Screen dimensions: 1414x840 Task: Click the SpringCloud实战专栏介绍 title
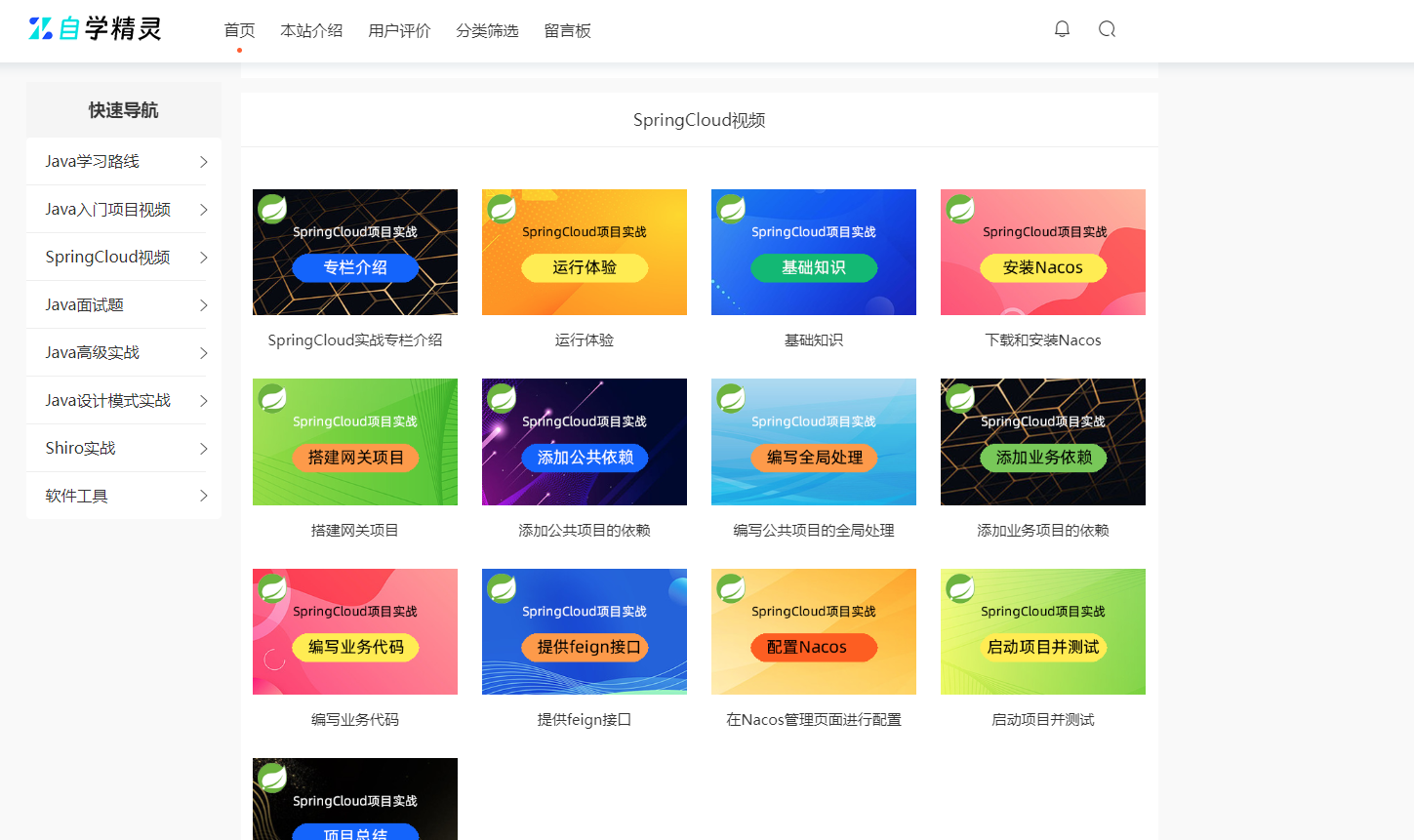pos(355,340)
